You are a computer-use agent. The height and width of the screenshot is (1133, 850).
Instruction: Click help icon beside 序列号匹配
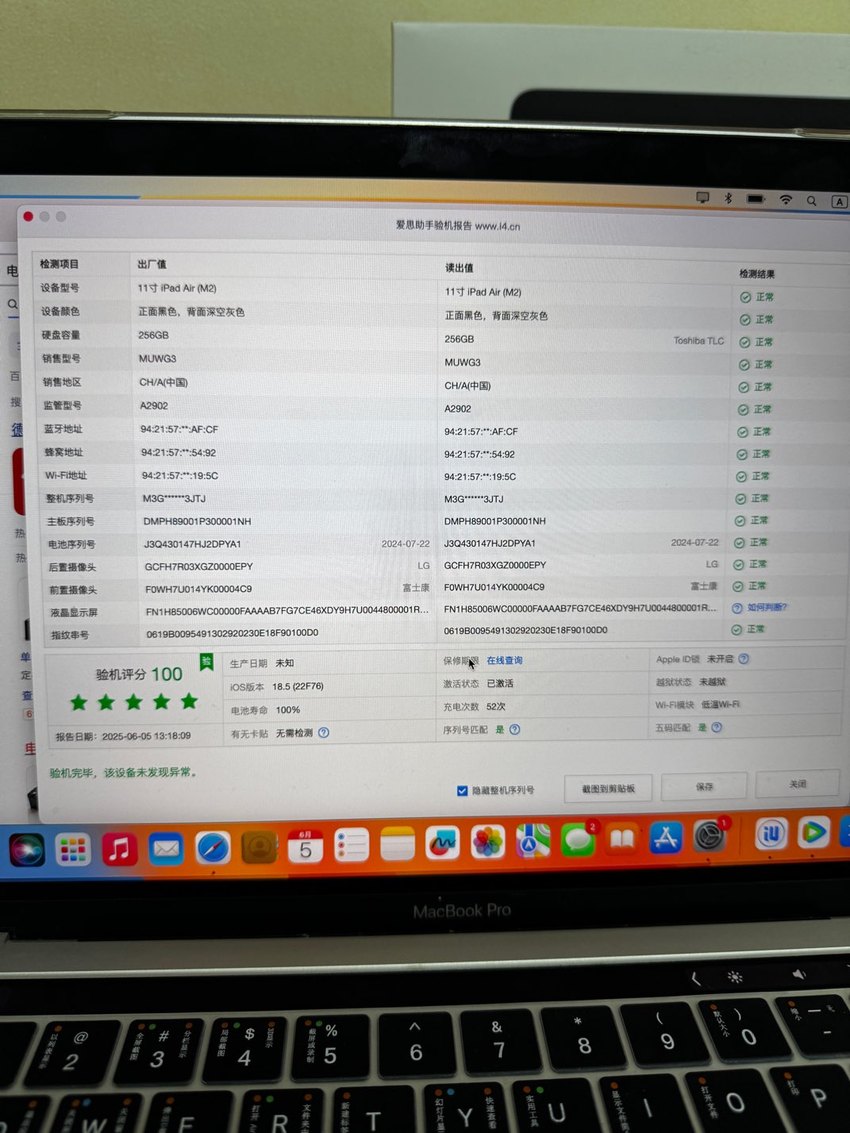[515, 730]
